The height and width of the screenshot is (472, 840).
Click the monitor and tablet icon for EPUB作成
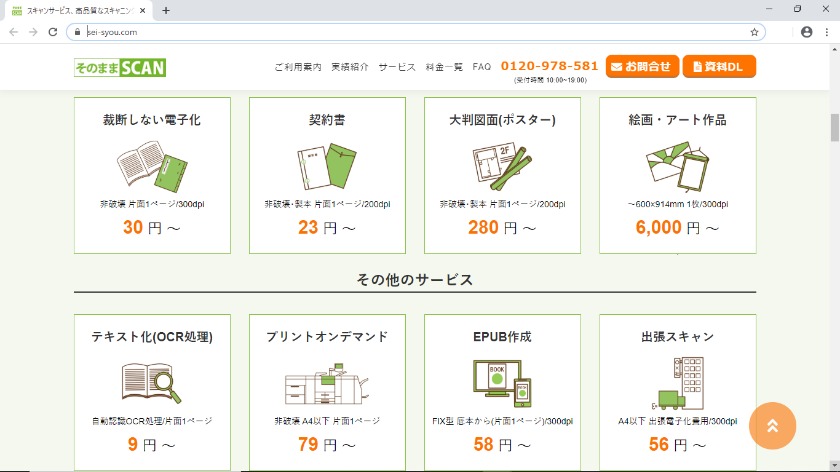click(502, 384)
